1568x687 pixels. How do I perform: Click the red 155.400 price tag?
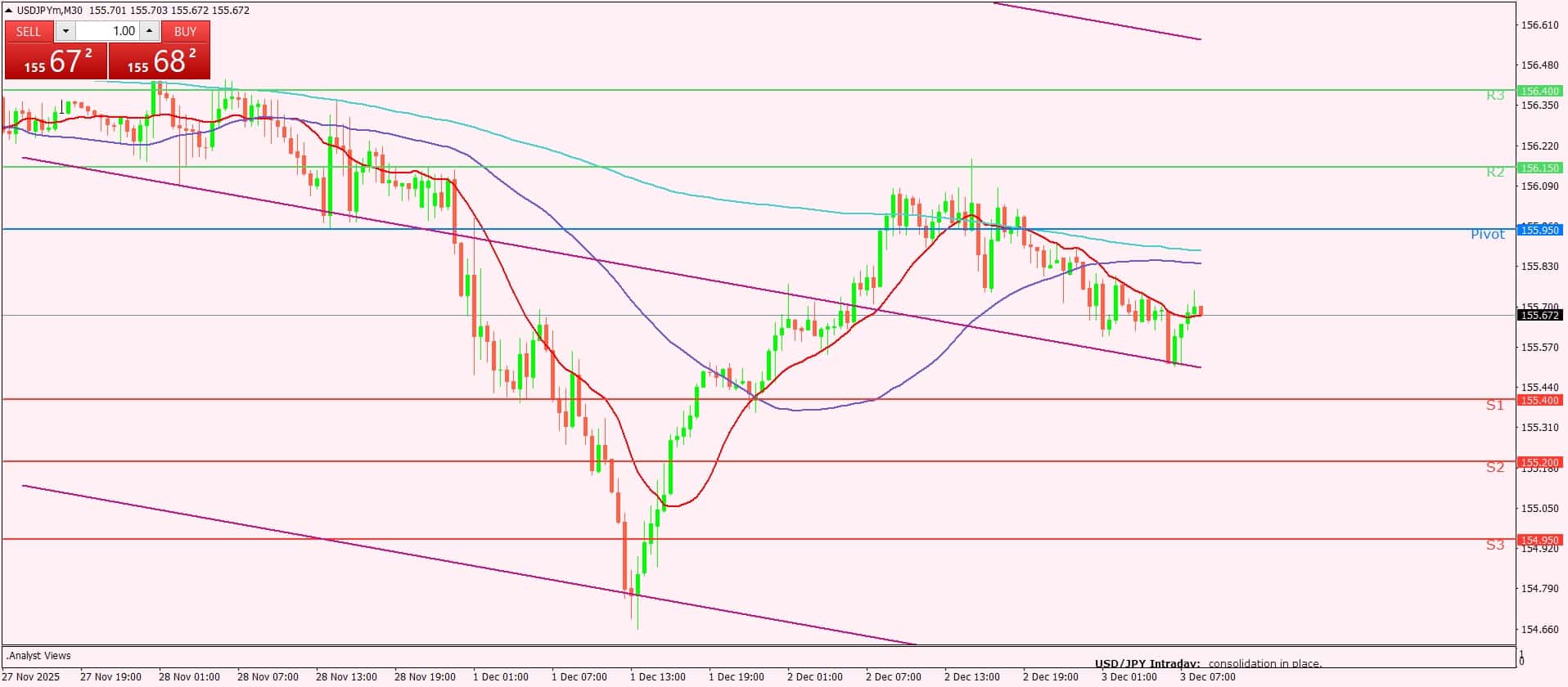pyautogui.click(x=1539, y=400)
